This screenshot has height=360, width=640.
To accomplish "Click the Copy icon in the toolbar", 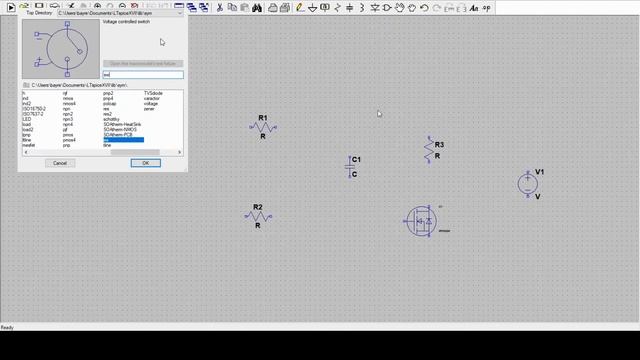I will pos(232,7).
